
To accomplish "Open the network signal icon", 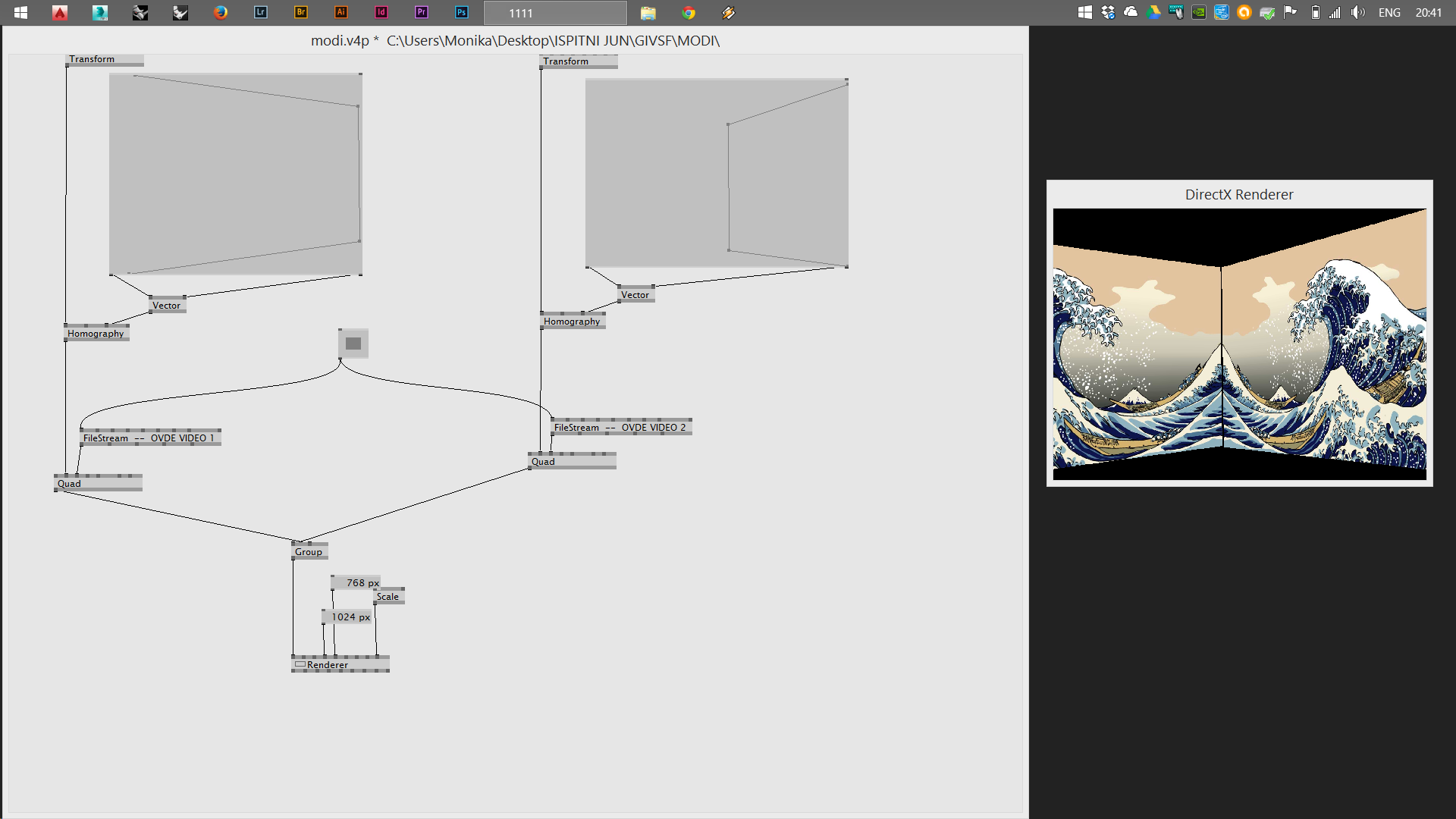I will [x=1335, y=12].
